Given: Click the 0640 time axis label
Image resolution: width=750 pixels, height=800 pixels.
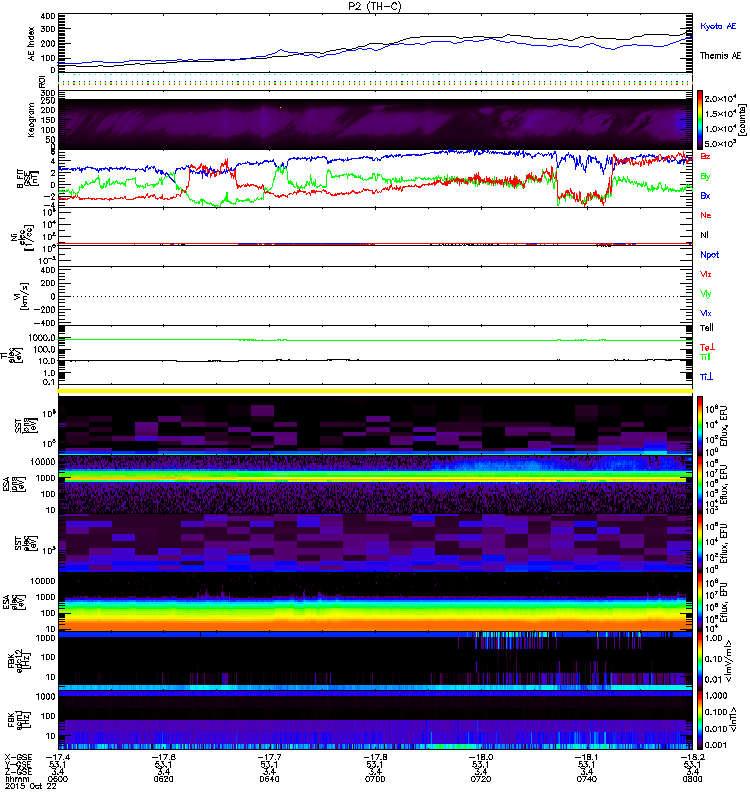Looking at the screenshot, I should click(x=269, y=779).
